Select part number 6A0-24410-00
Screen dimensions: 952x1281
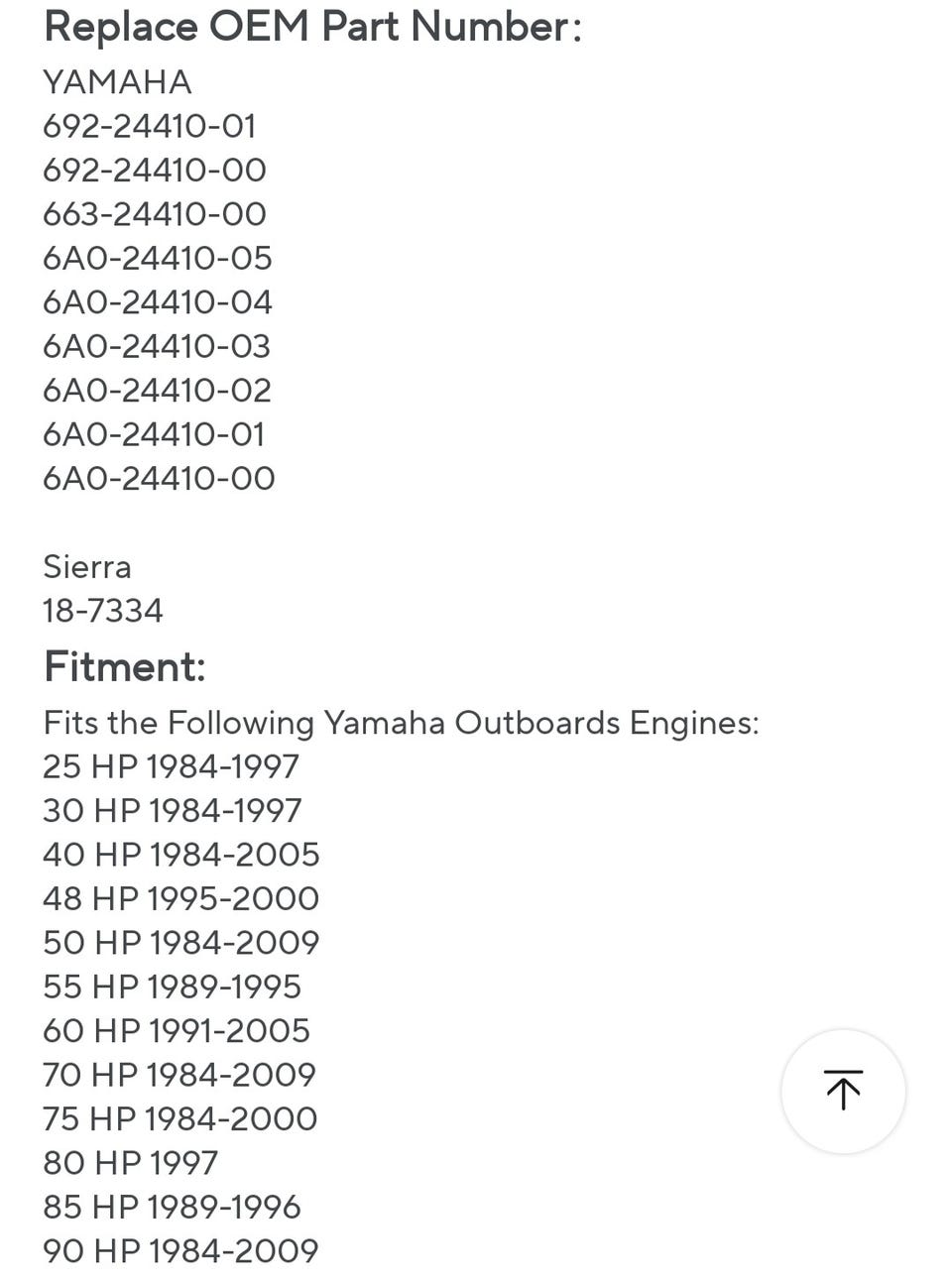coord(159,478)
